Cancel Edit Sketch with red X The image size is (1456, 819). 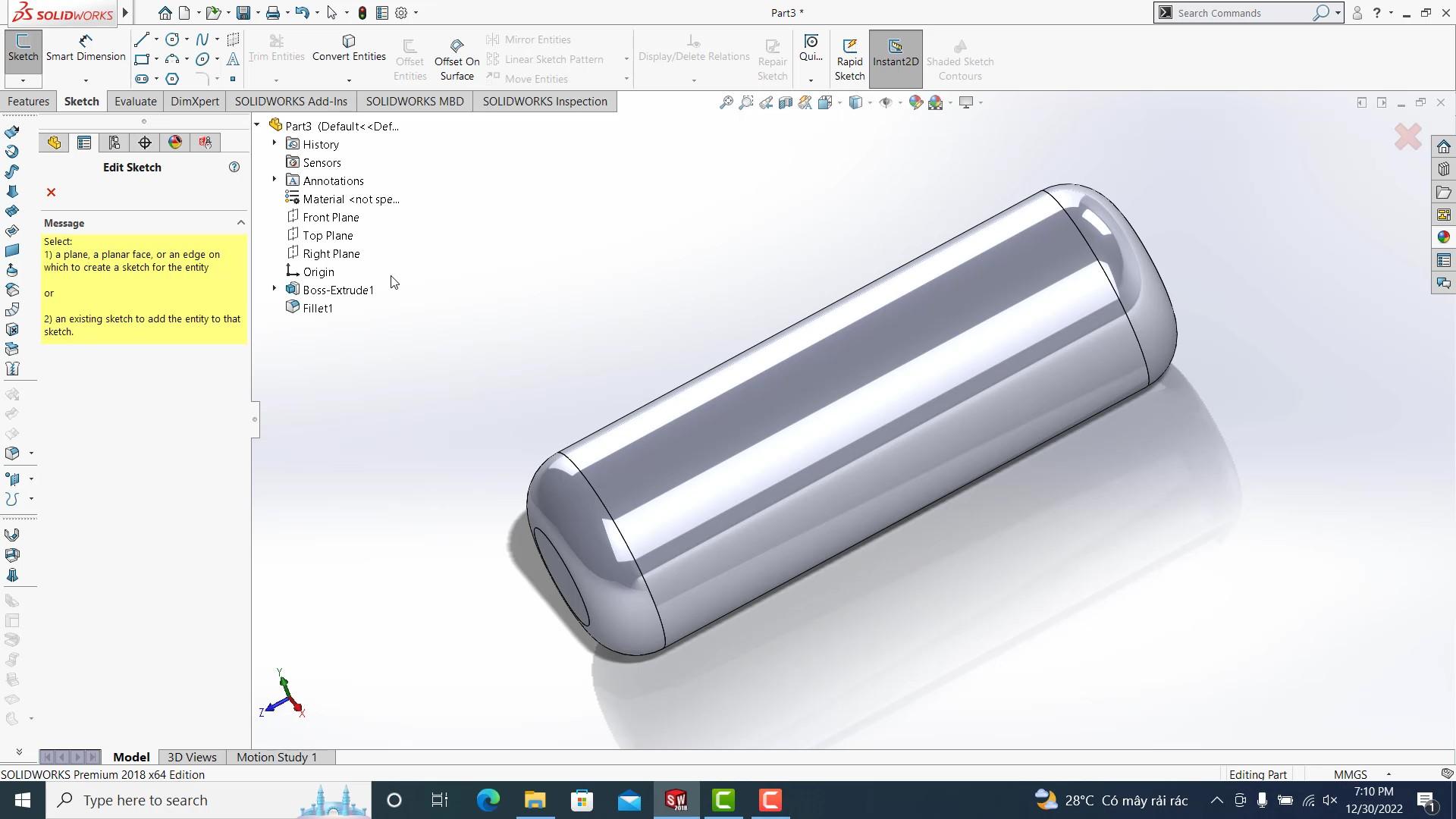[x=51, y=193]
